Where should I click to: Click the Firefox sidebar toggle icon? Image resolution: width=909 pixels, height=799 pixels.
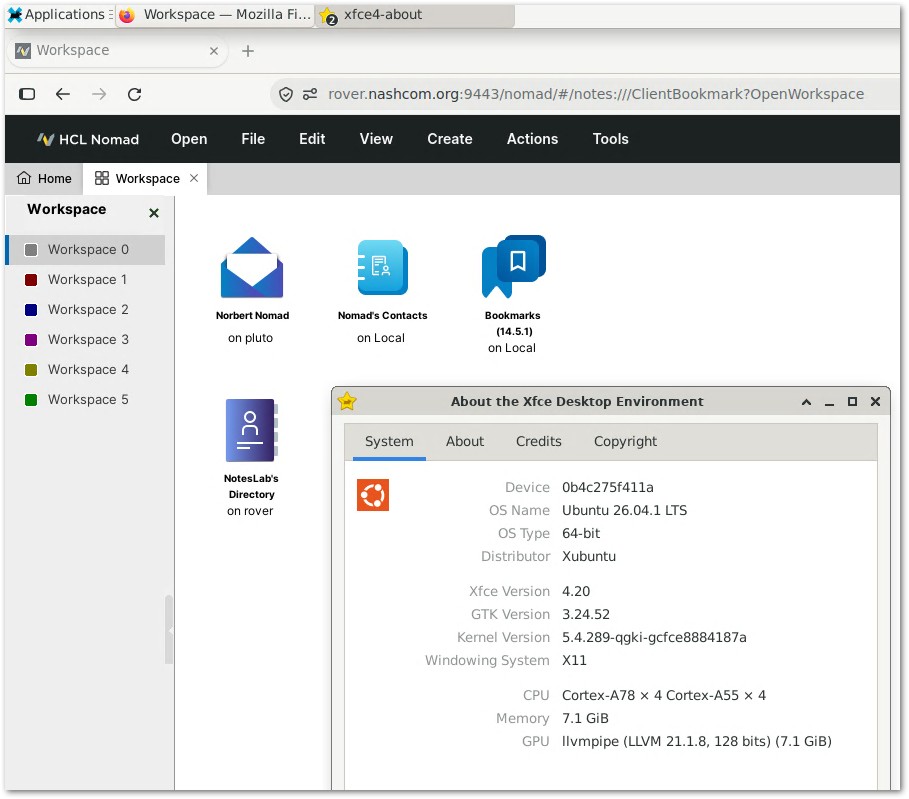click(27, 94)
